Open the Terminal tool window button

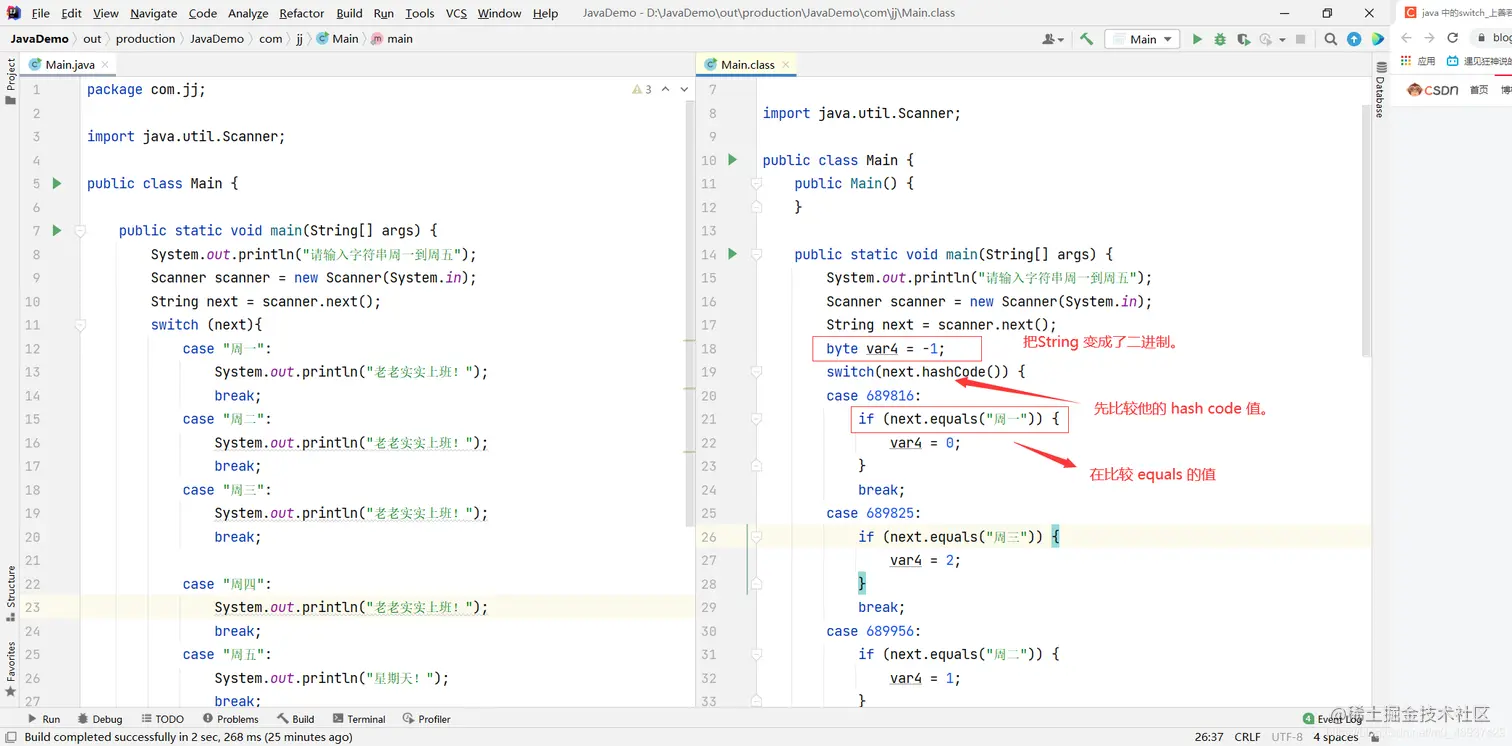359,719
